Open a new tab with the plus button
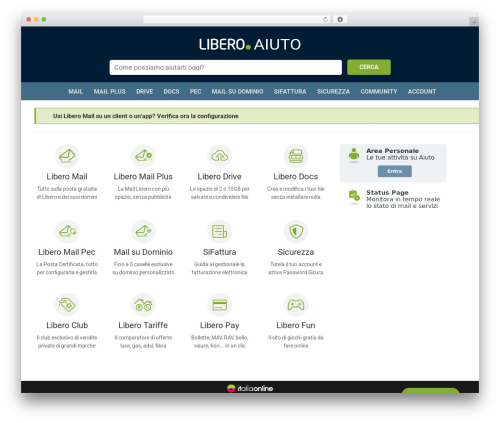 (474, 22)
